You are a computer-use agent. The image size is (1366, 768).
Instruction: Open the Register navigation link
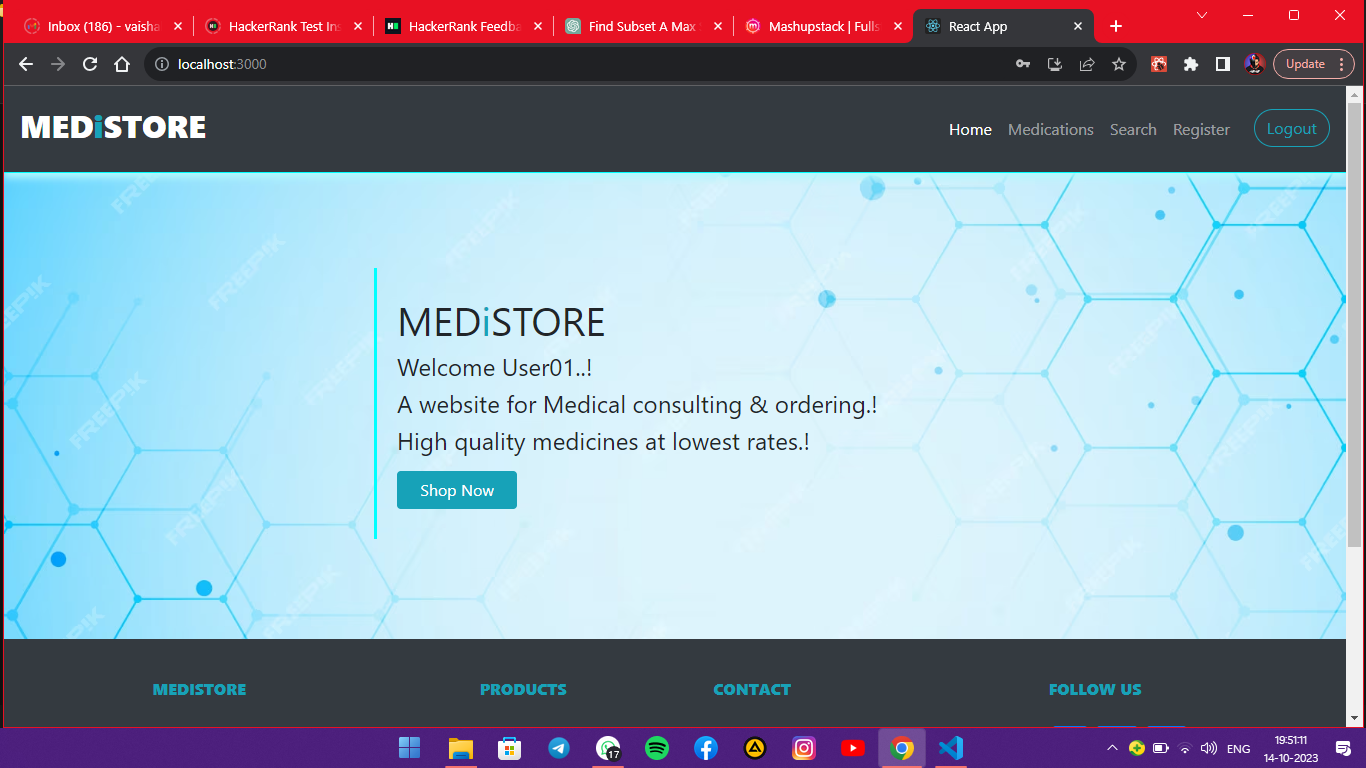(1201, 130)
